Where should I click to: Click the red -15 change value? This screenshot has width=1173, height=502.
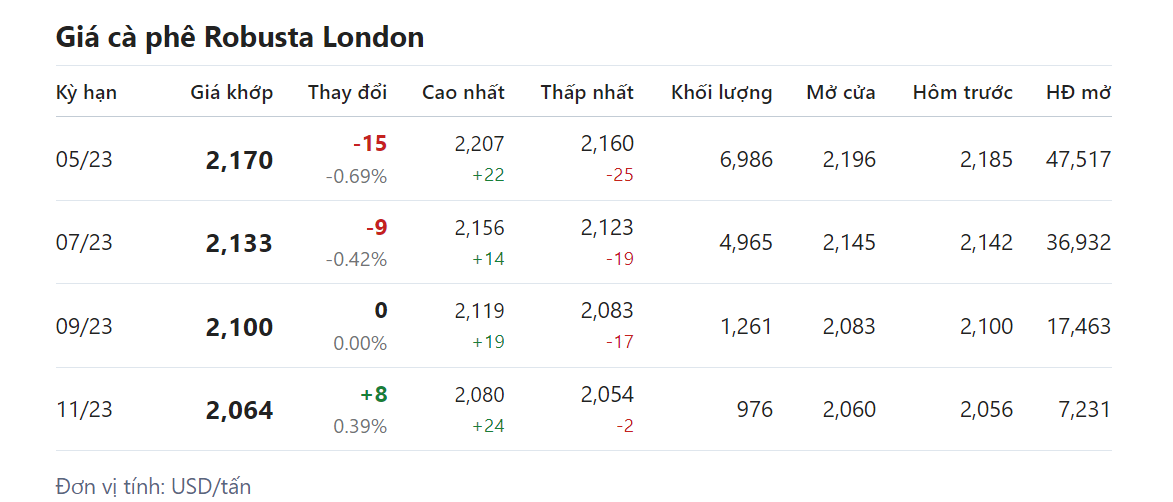coord(369,144)
